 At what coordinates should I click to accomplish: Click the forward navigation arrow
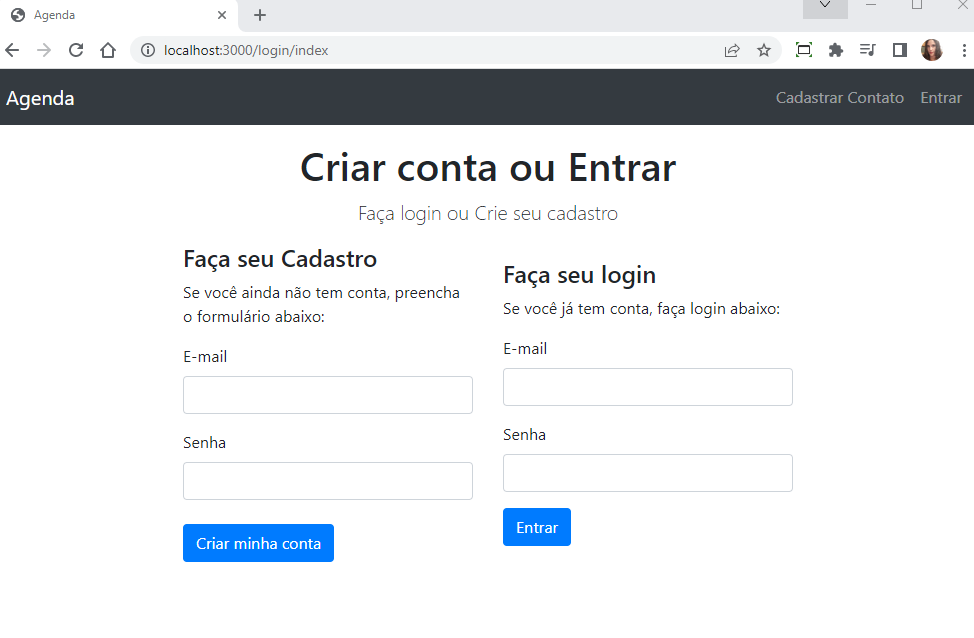pyautogui.click(x=43, y=49)
